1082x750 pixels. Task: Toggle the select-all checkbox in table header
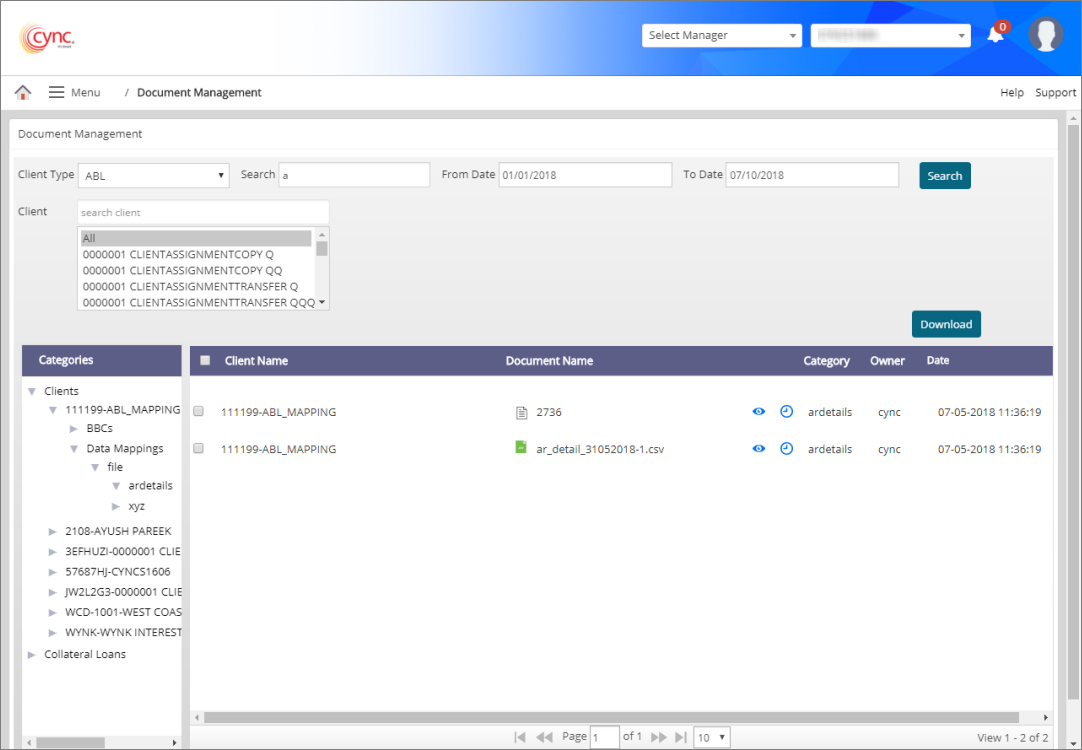[205, 361]
